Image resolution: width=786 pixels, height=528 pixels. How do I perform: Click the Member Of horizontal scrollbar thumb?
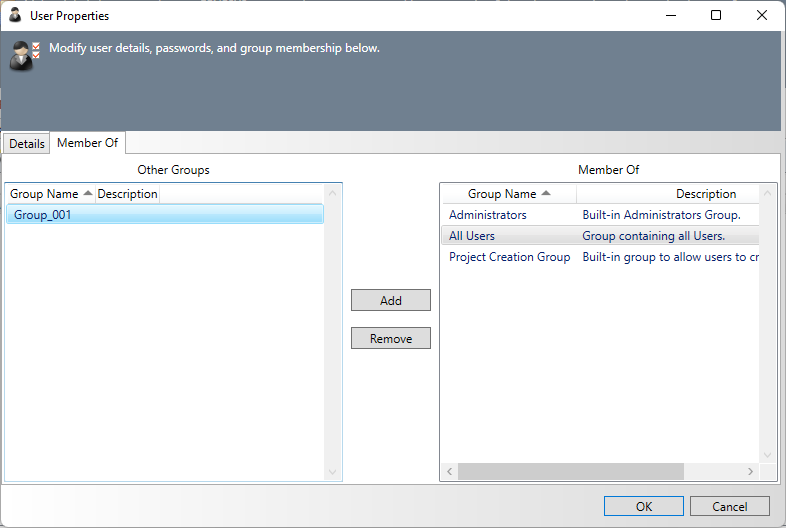click(570, 471)
